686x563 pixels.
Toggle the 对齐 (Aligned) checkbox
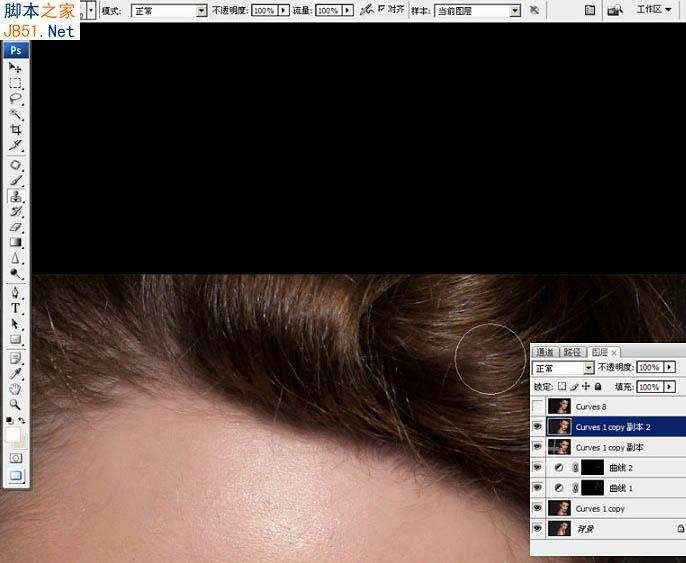click(382, 8)
